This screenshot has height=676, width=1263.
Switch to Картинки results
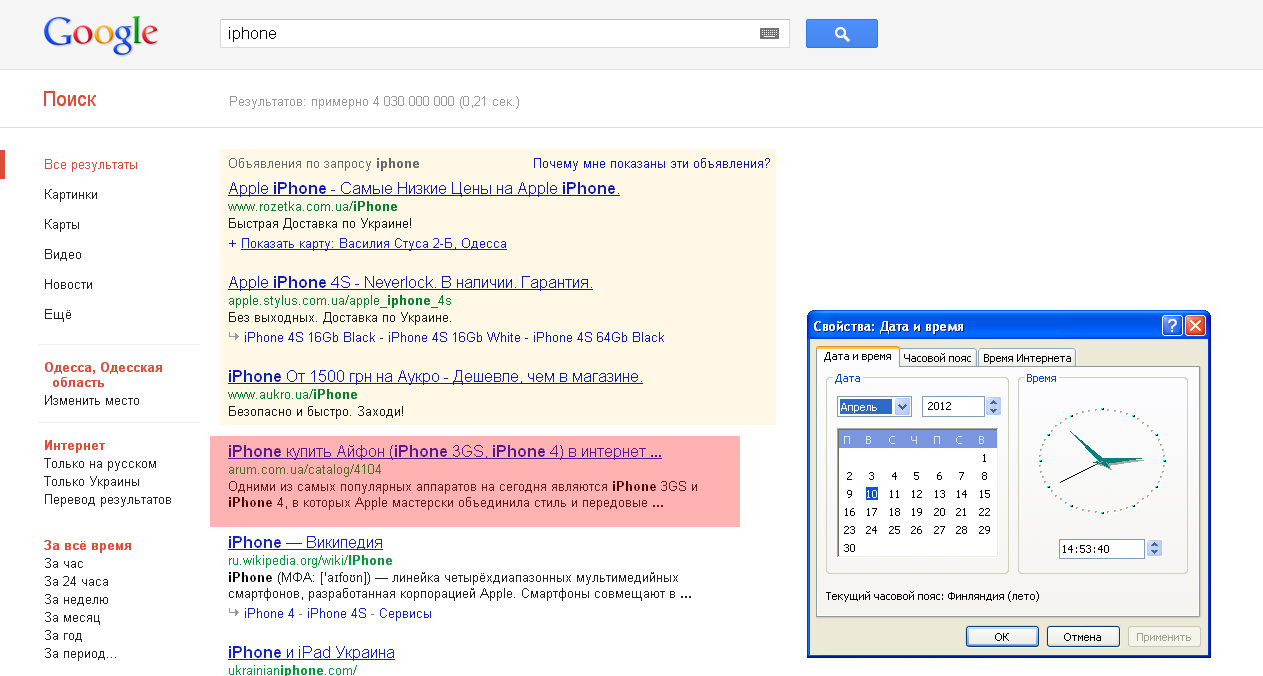coord(71,195)
